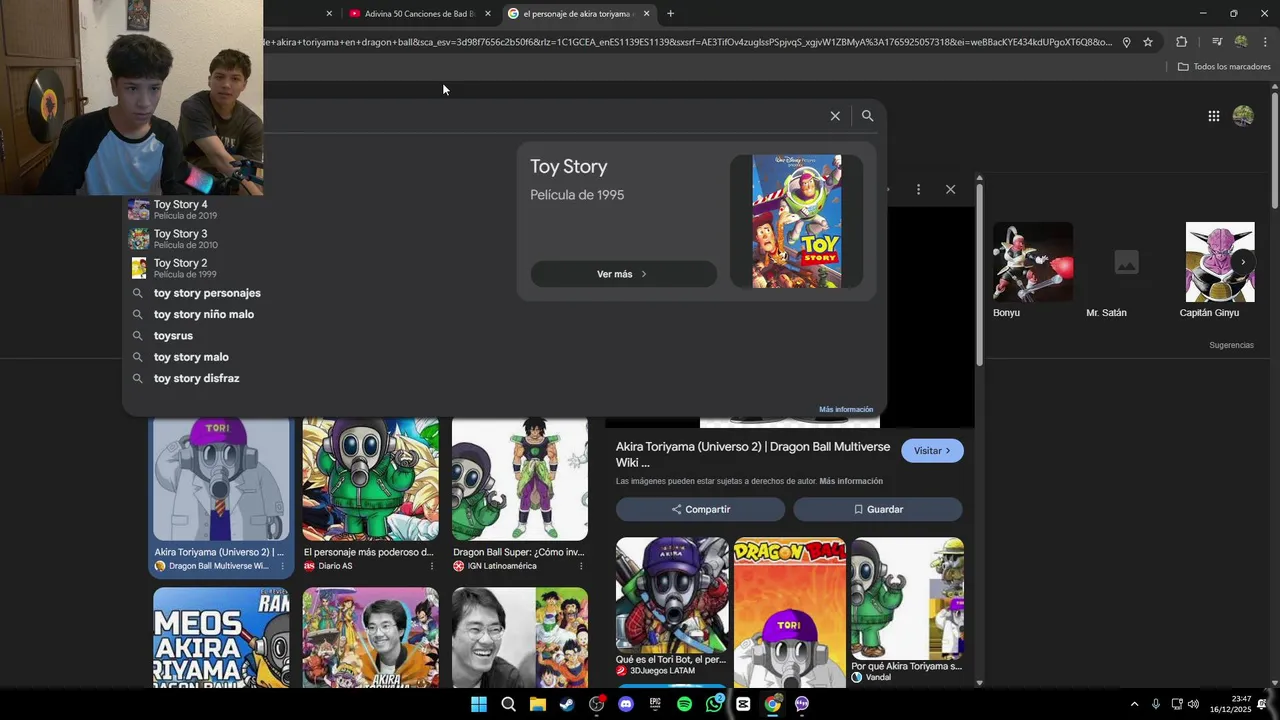Open volume control in system tray
Viewport: 1280px width, 720px height.
[x=1193, y=704]
